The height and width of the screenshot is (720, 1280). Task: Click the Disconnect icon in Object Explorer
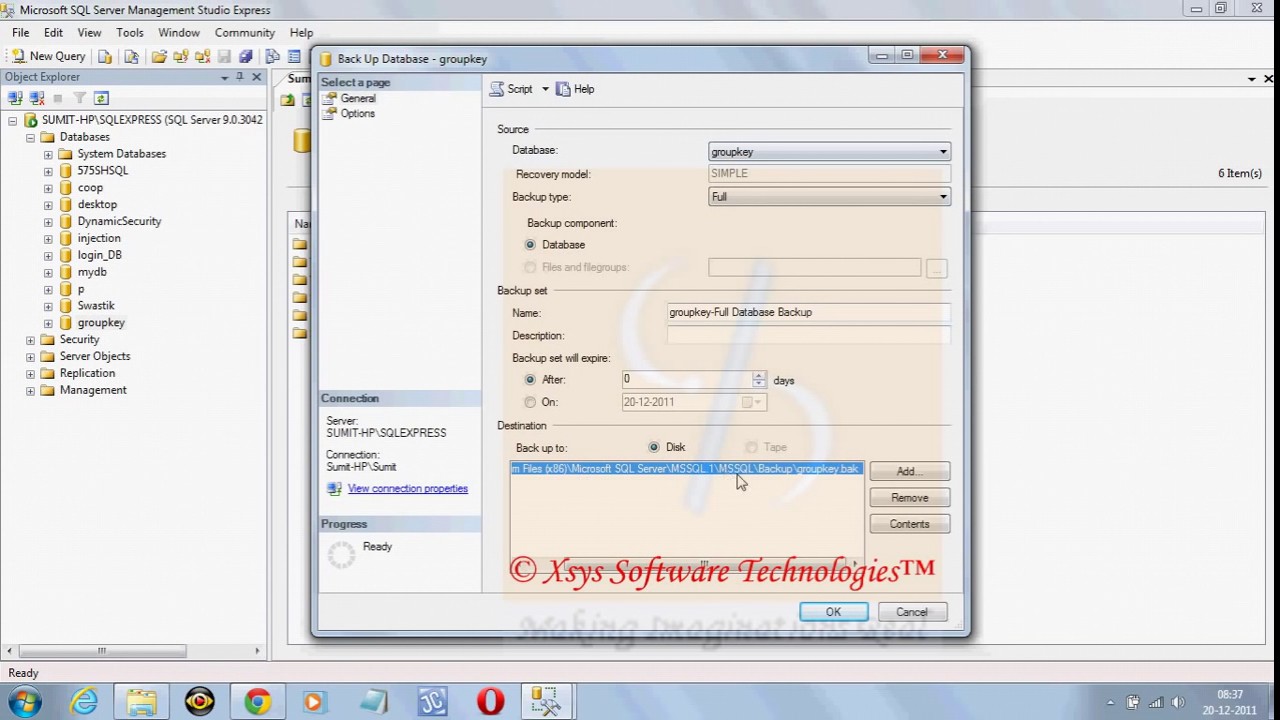coord(37,98)
